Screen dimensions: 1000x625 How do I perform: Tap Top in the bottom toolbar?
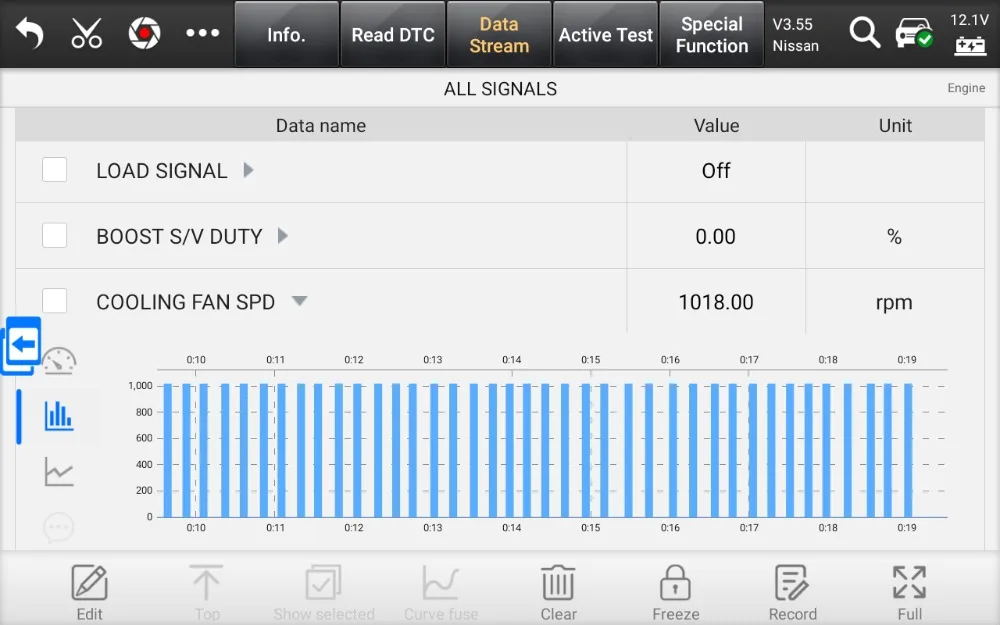click(x=207, y=592)
